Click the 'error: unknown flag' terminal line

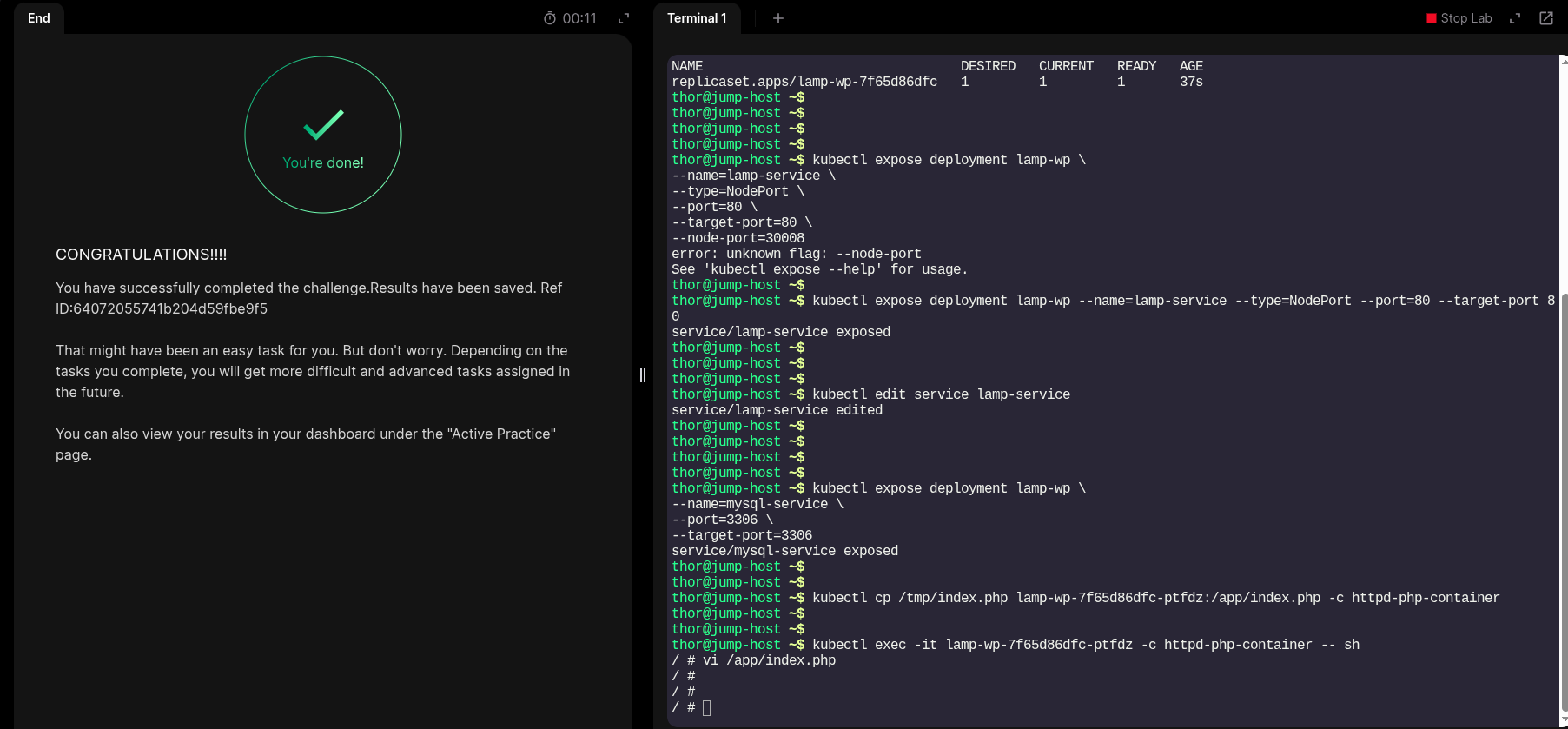796,254
